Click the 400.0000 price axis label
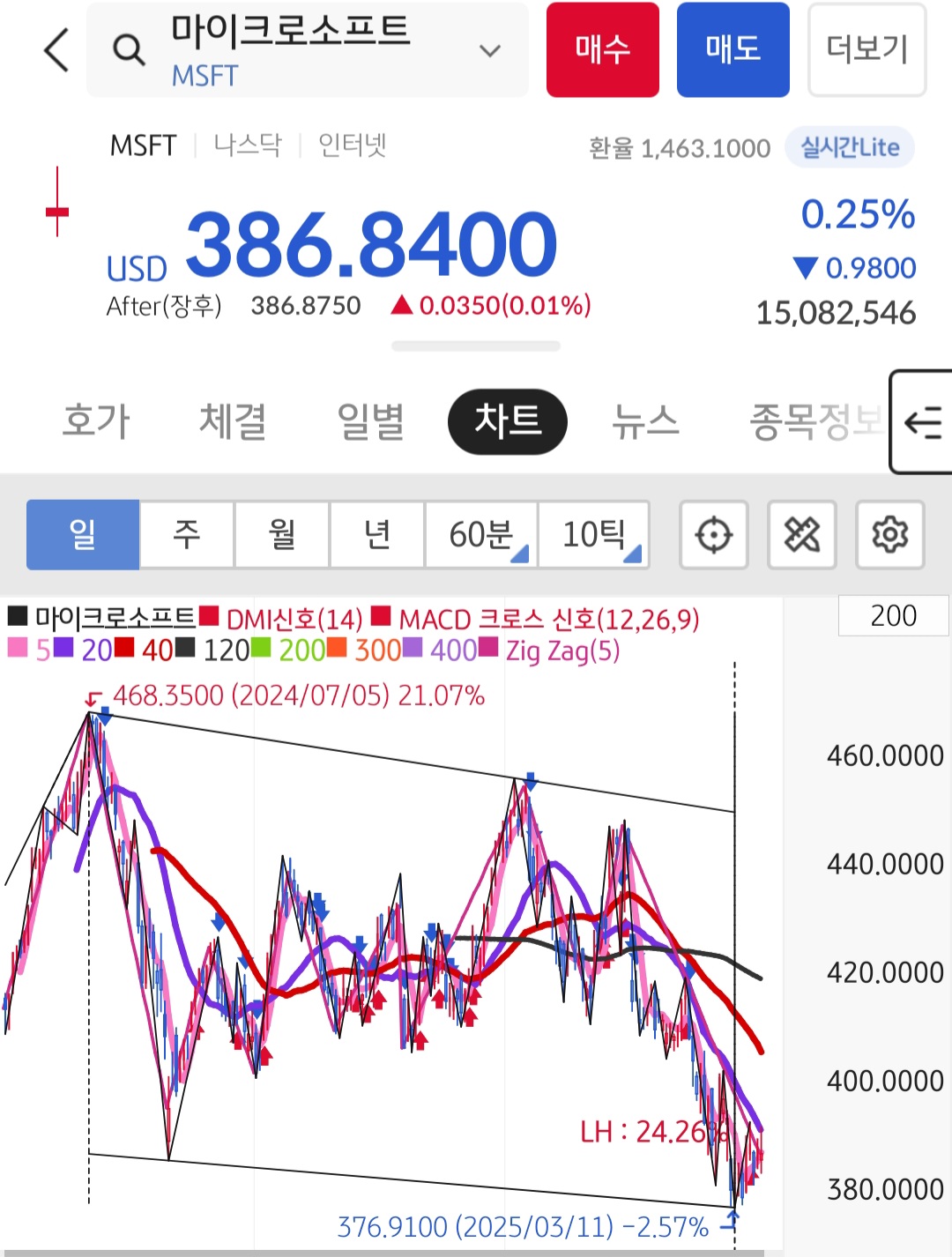This screenshot has width=952, height=1257. click(x=885, y=1081)
